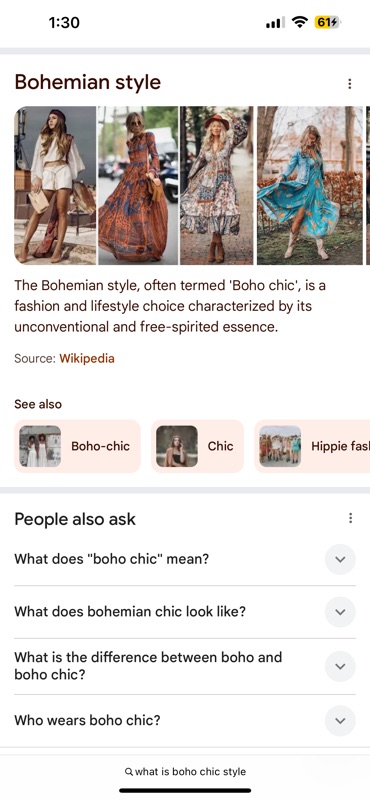Expand "What does boho chic mean?" question
The height and width of the screenshot is (800, 370).
(340, 559)
